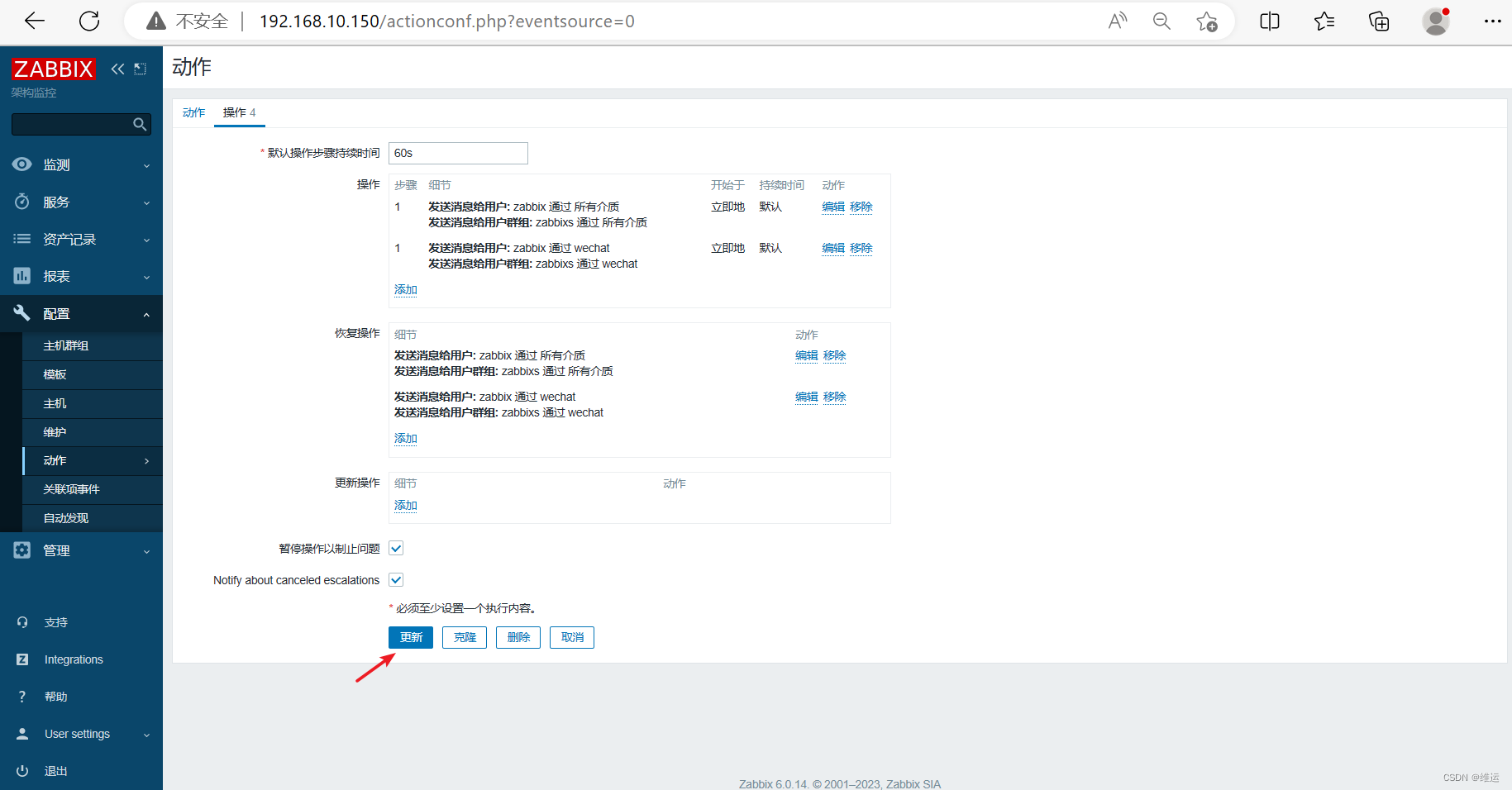This screenshot has height=790, width=1512.
Task: Open split screen icon
Action: tap(1270, 21)
